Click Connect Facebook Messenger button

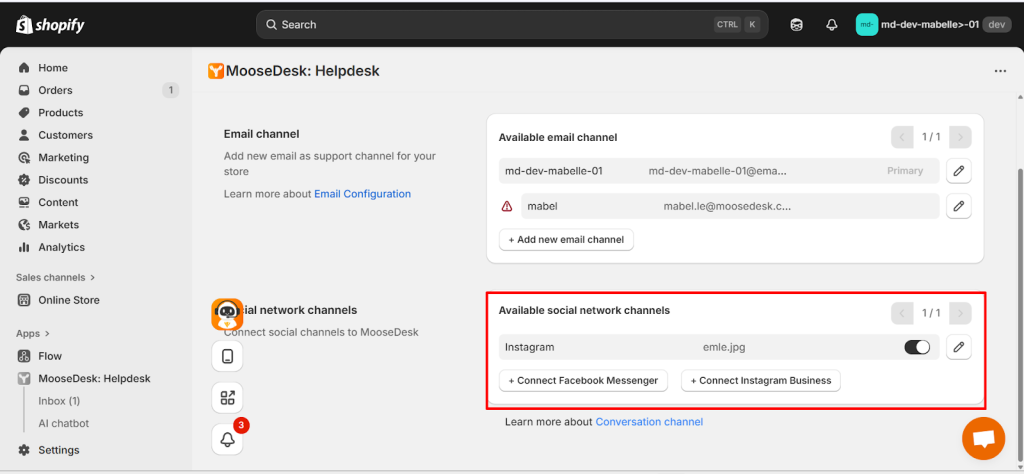[584, 381]
